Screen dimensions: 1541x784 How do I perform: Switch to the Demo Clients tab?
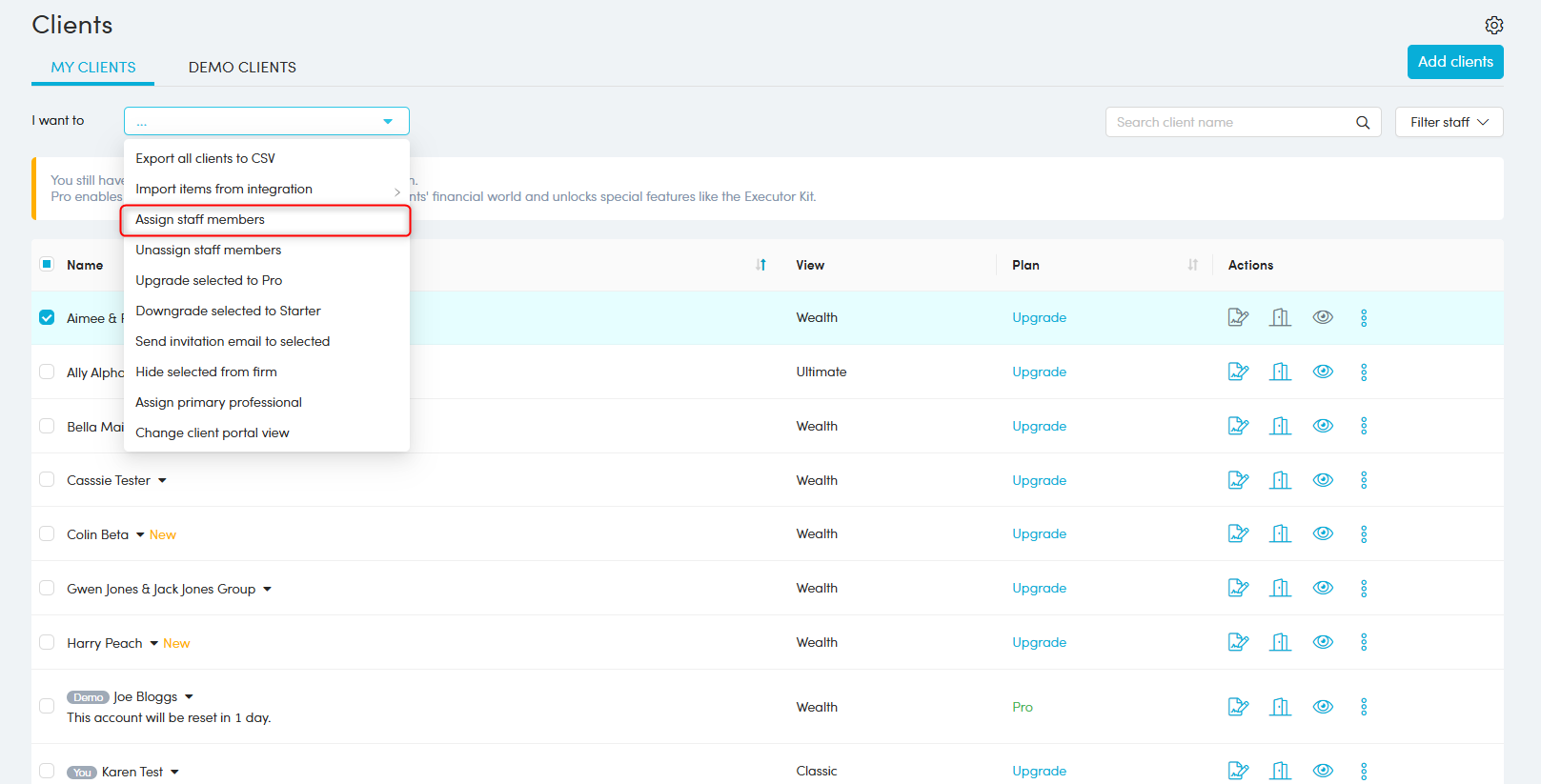point(242,68)
